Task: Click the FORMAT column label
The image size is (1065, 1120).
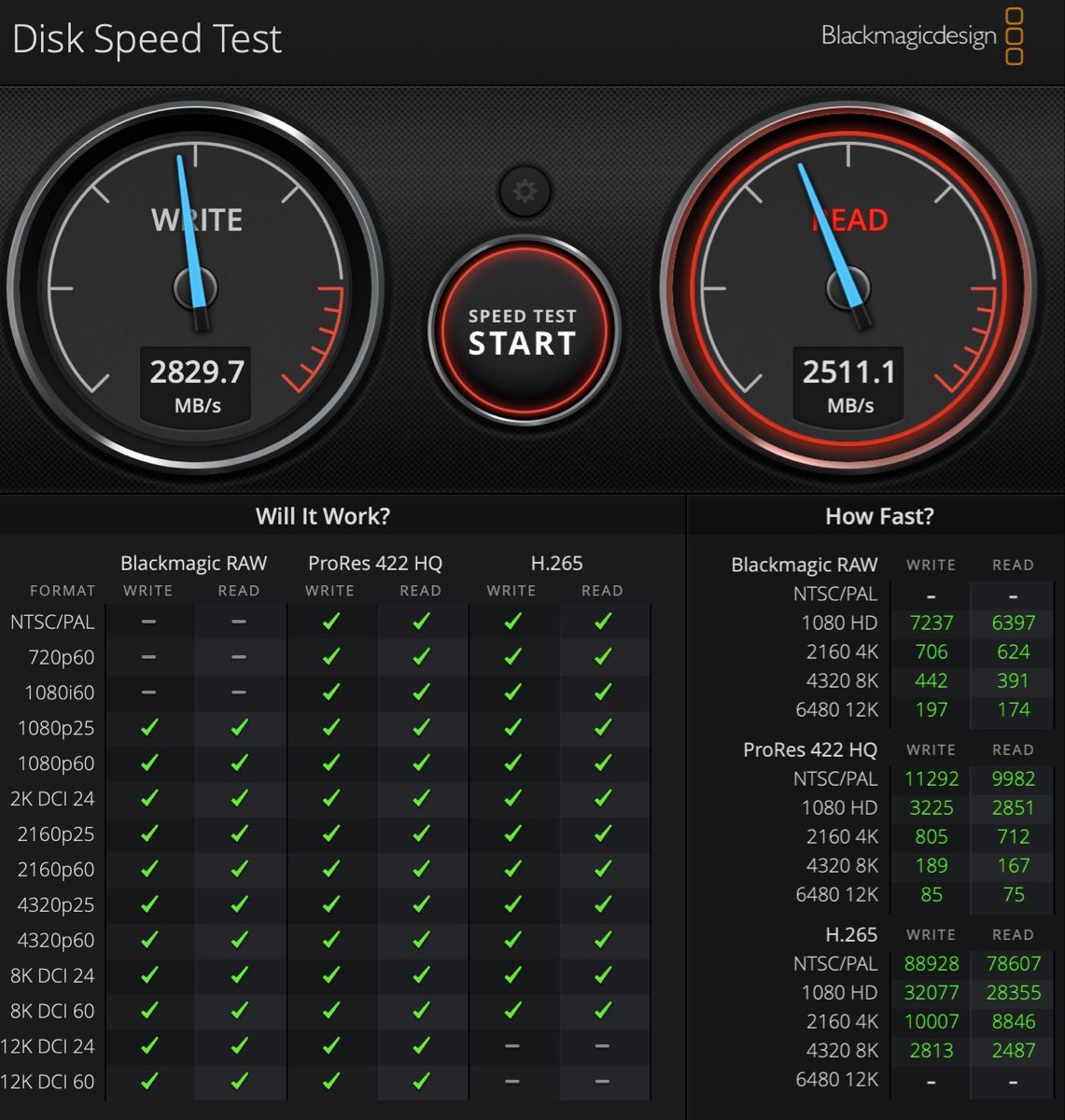Action: [x=63, y=591]
